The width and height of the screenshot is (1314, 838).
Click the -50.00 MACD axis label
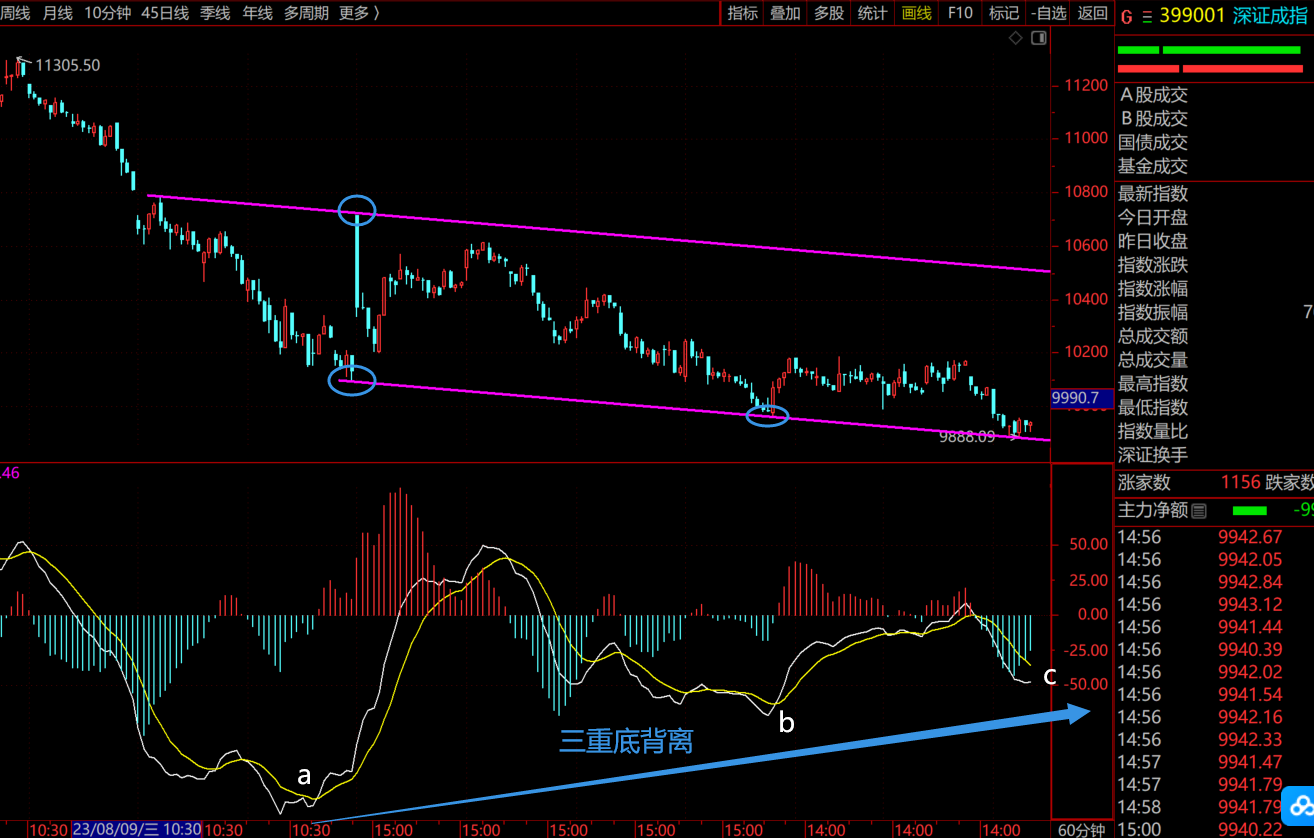[1085, 684]
